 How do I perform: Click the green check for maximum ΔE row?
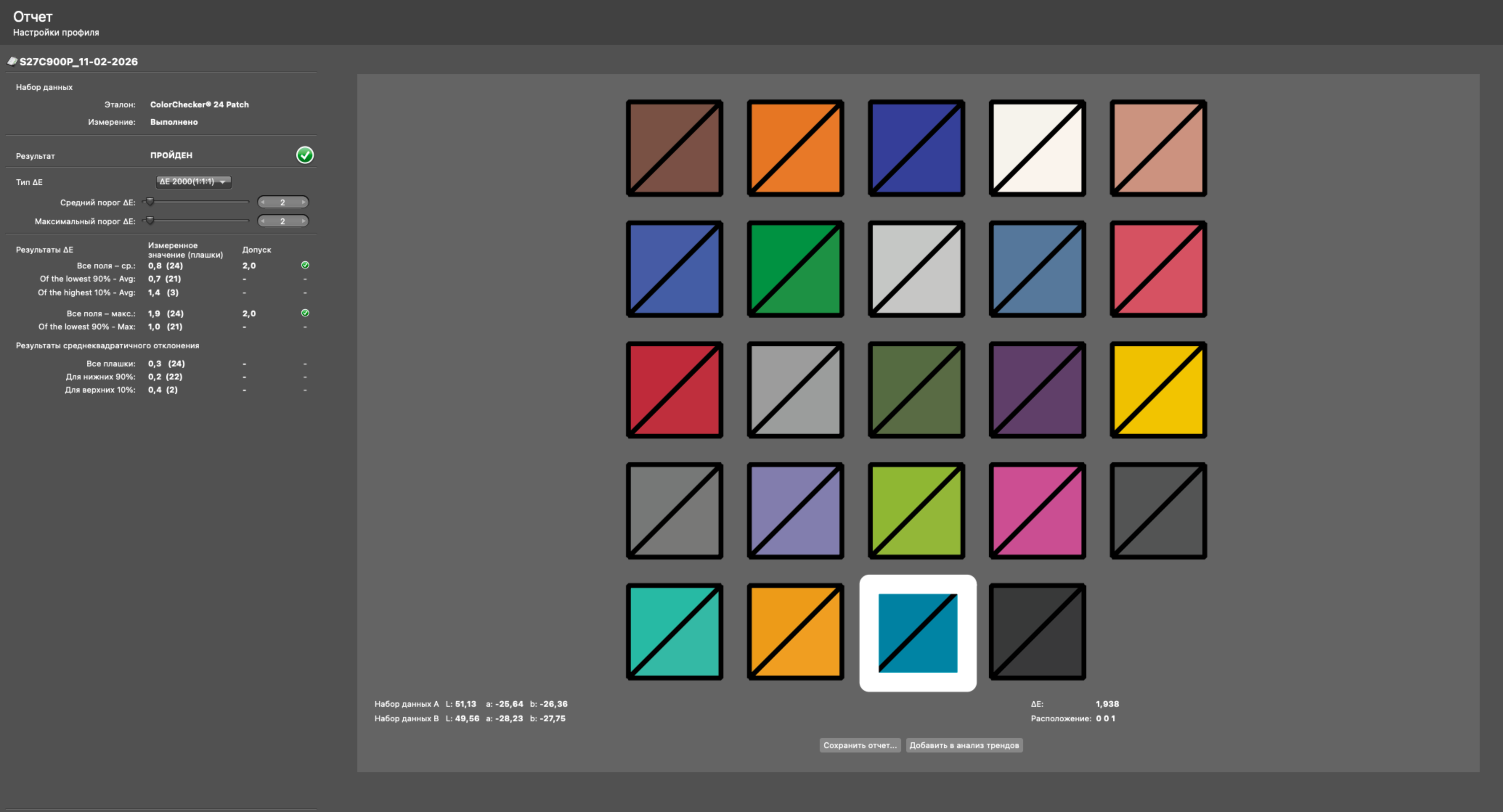pos(305,313)
